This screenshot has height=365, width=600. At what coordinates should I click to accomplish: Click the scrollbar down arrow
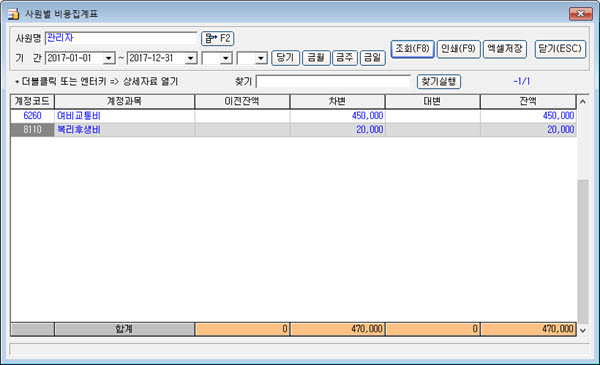point(583,330)
